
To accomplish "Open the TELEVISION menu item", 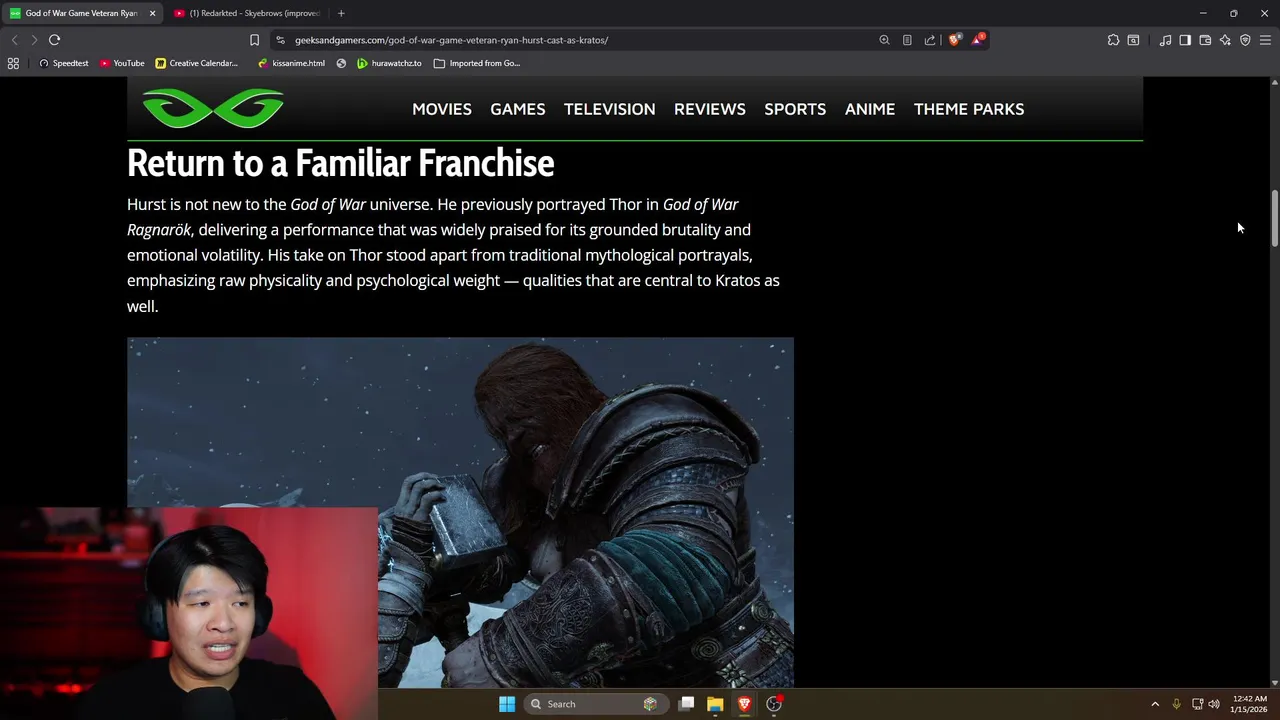I will tap(610, 109).
